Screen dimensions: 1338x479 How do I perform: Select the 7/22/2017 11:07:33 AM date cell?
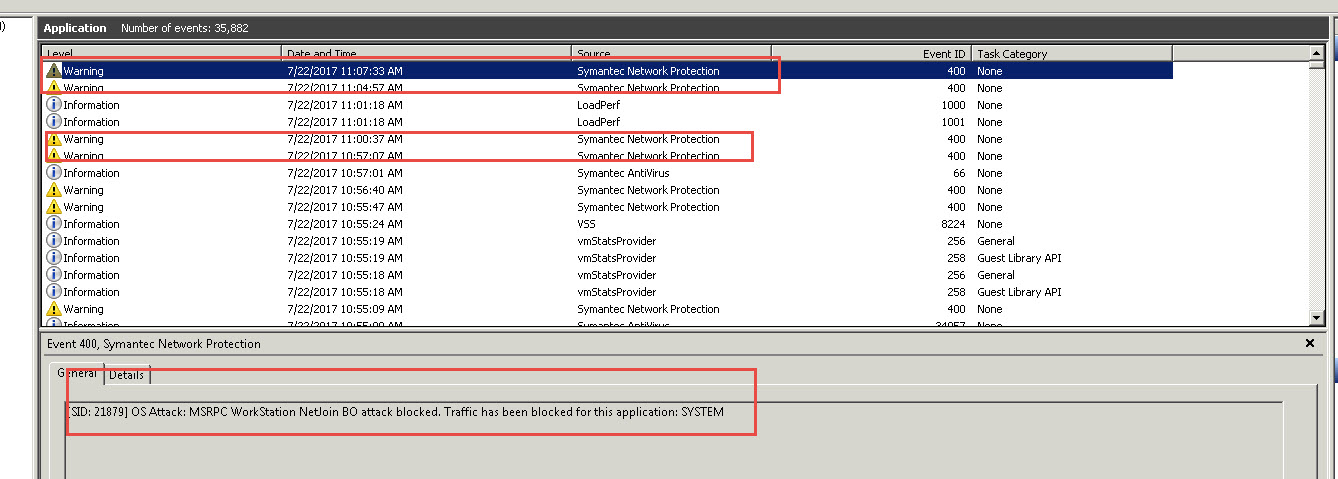[345, 71]
